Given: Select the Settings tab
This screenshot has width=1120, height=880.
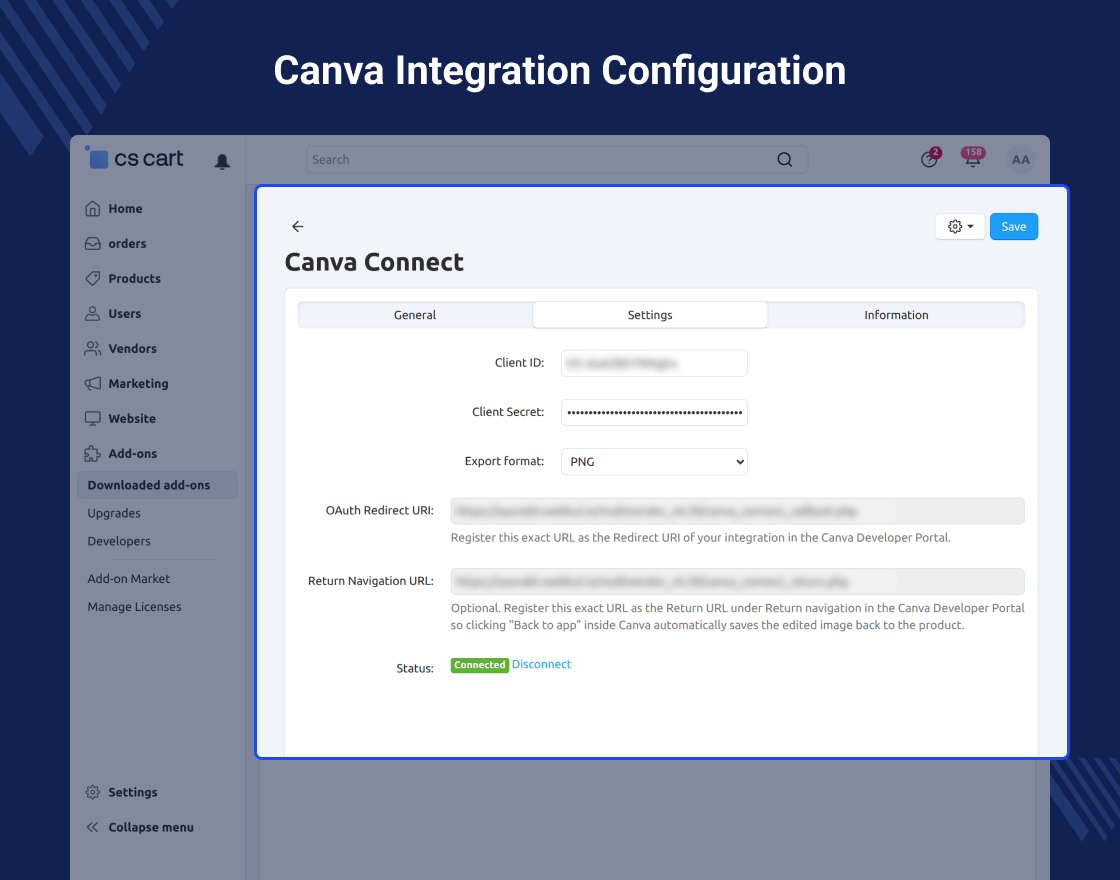Looking at the screenshot, I should (x=650, y=315).
